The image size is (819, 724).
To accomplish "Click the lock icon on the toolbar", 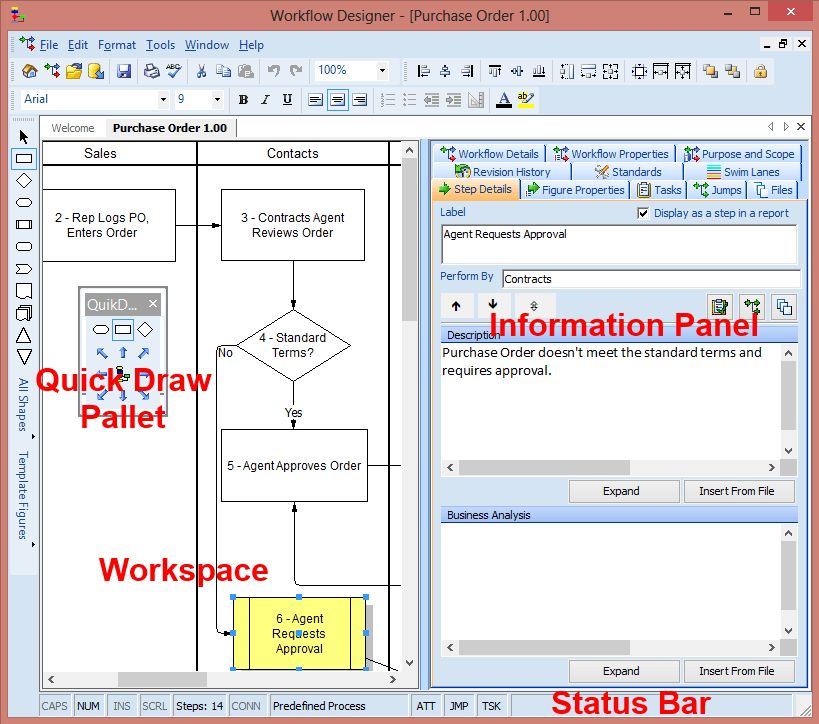I will pyautogui.click(x=759, y=71).
